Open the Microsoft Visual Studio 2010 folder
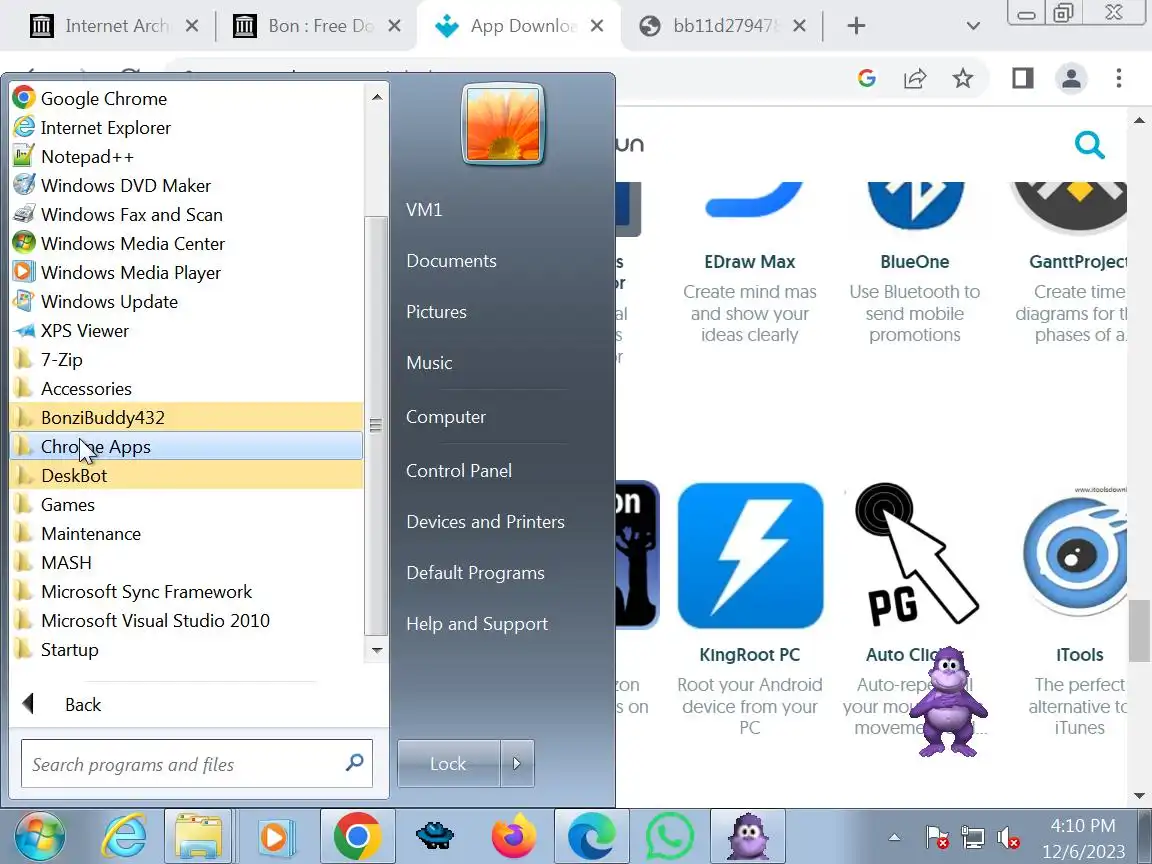Viewport: 1152px width, 864px height. coord(187,621)
